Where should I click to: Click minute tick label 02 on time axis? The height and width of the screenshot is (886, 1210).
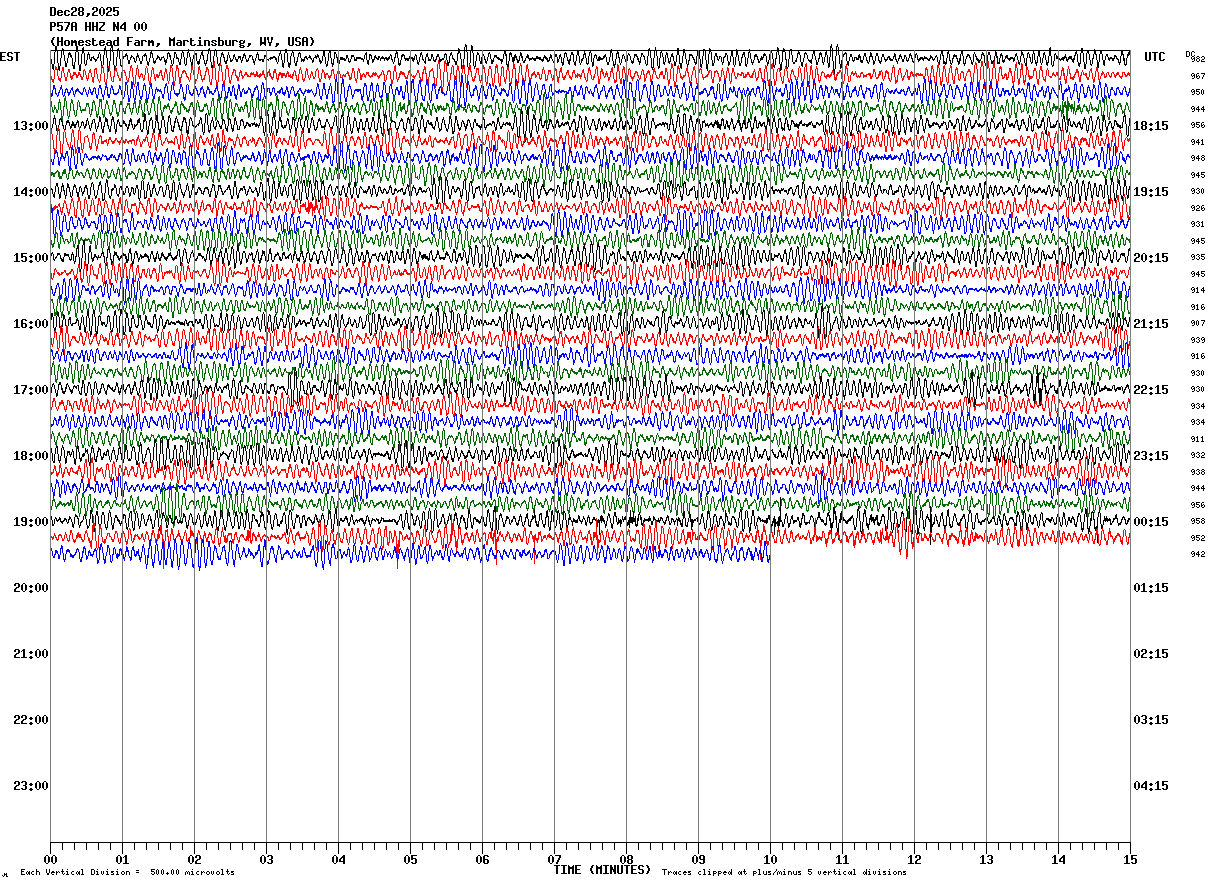pyautogui.click(x=194, y=859)
